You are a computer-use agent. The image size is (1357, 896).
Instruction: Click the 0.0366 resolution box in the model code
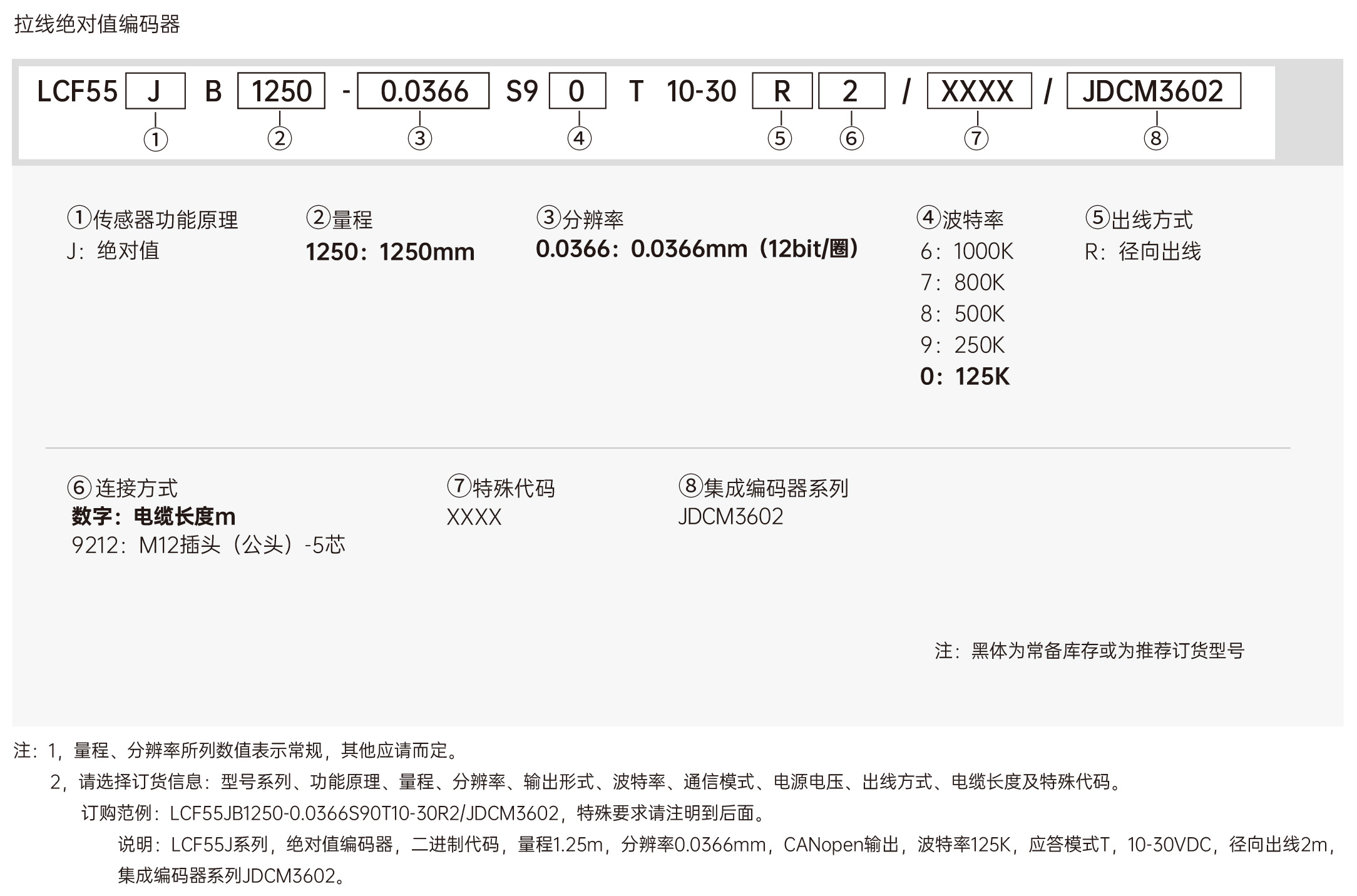423,91
